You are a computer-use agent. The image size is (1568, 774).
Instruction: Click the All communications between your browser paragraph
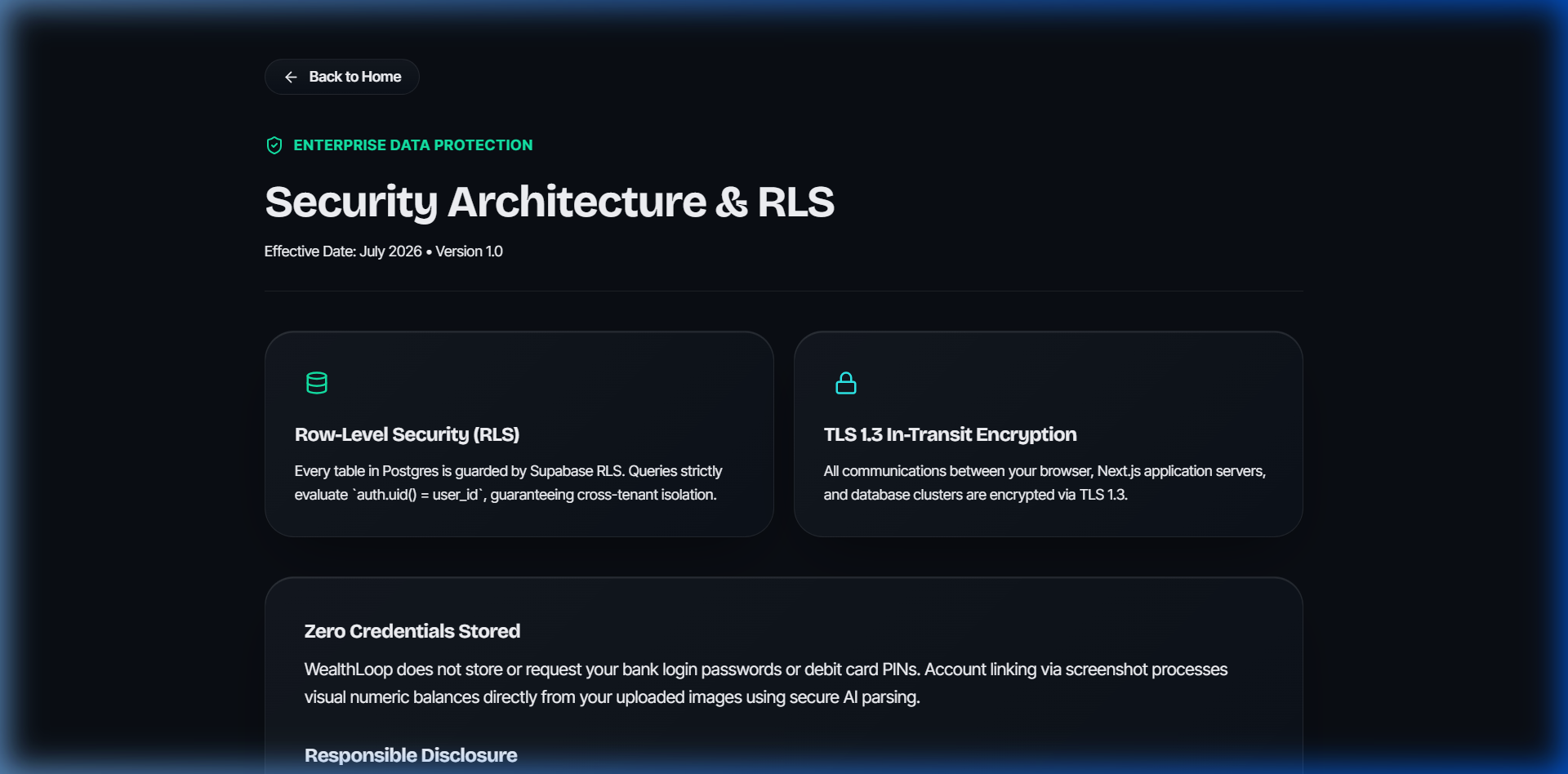[x=1045, y=483]
